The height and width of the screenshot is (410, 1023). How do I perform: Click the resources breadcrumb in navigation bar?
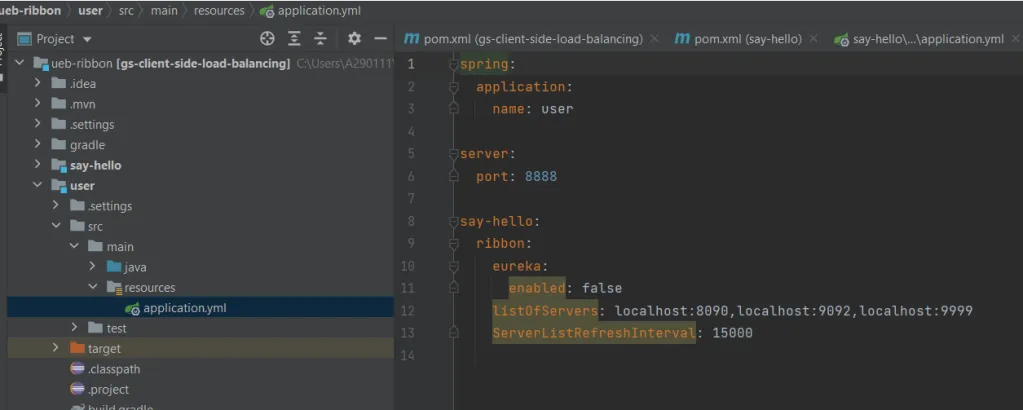219,11
